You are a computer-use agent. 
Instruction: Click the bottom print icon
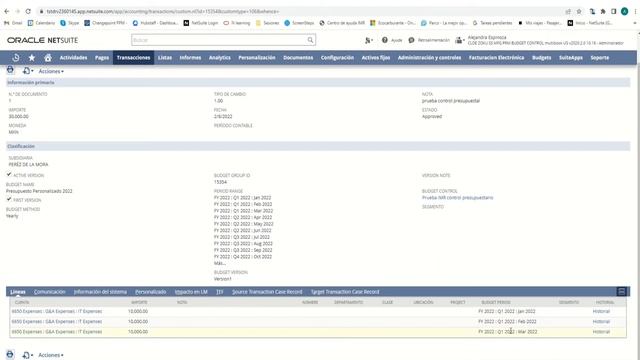[10, 354]
